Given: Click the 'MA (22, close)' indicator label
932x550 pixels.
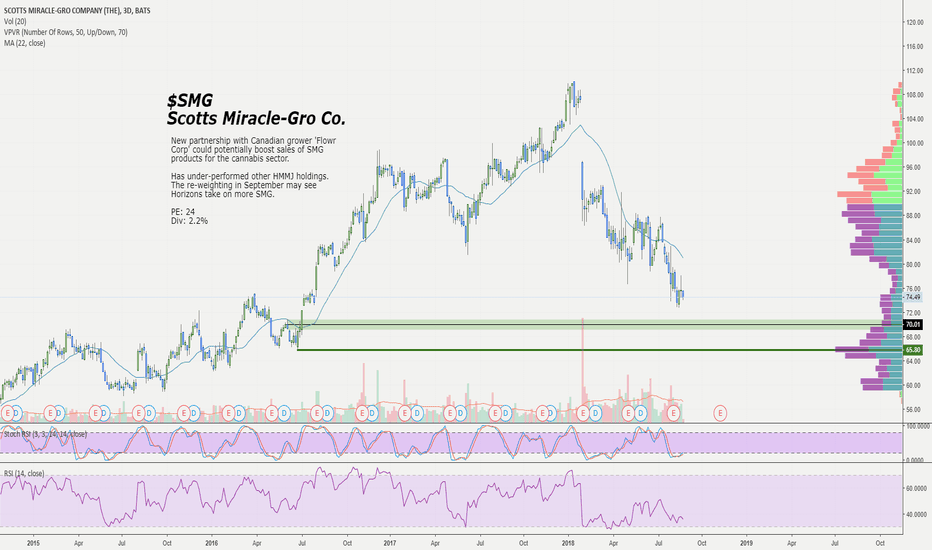Looking at the screenshot, I should (x=24, y=43).
